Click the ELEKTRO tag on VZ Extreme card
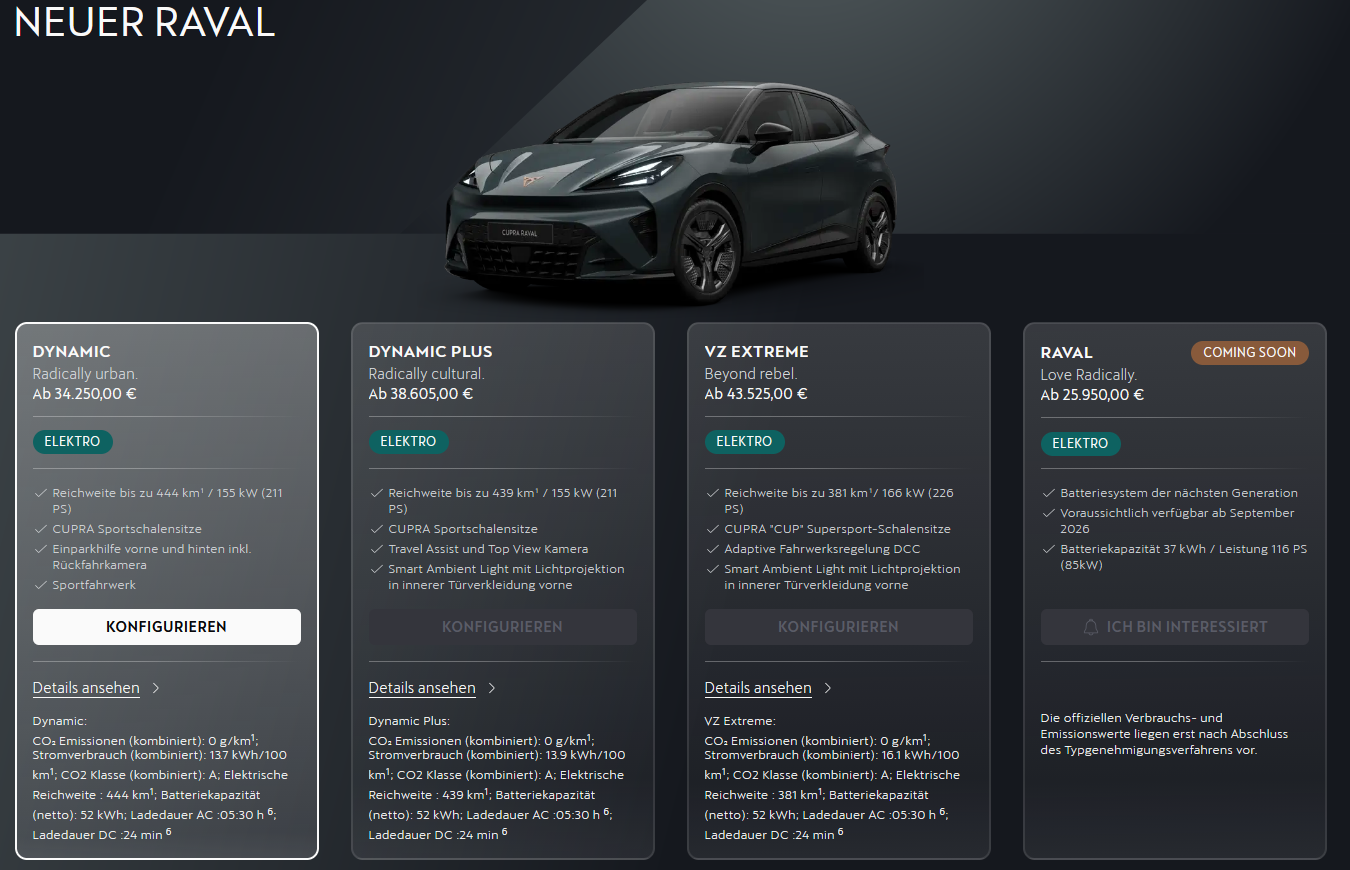Image resolution: width=1350 pixels, height=870 pixels. tap(745, 441)
